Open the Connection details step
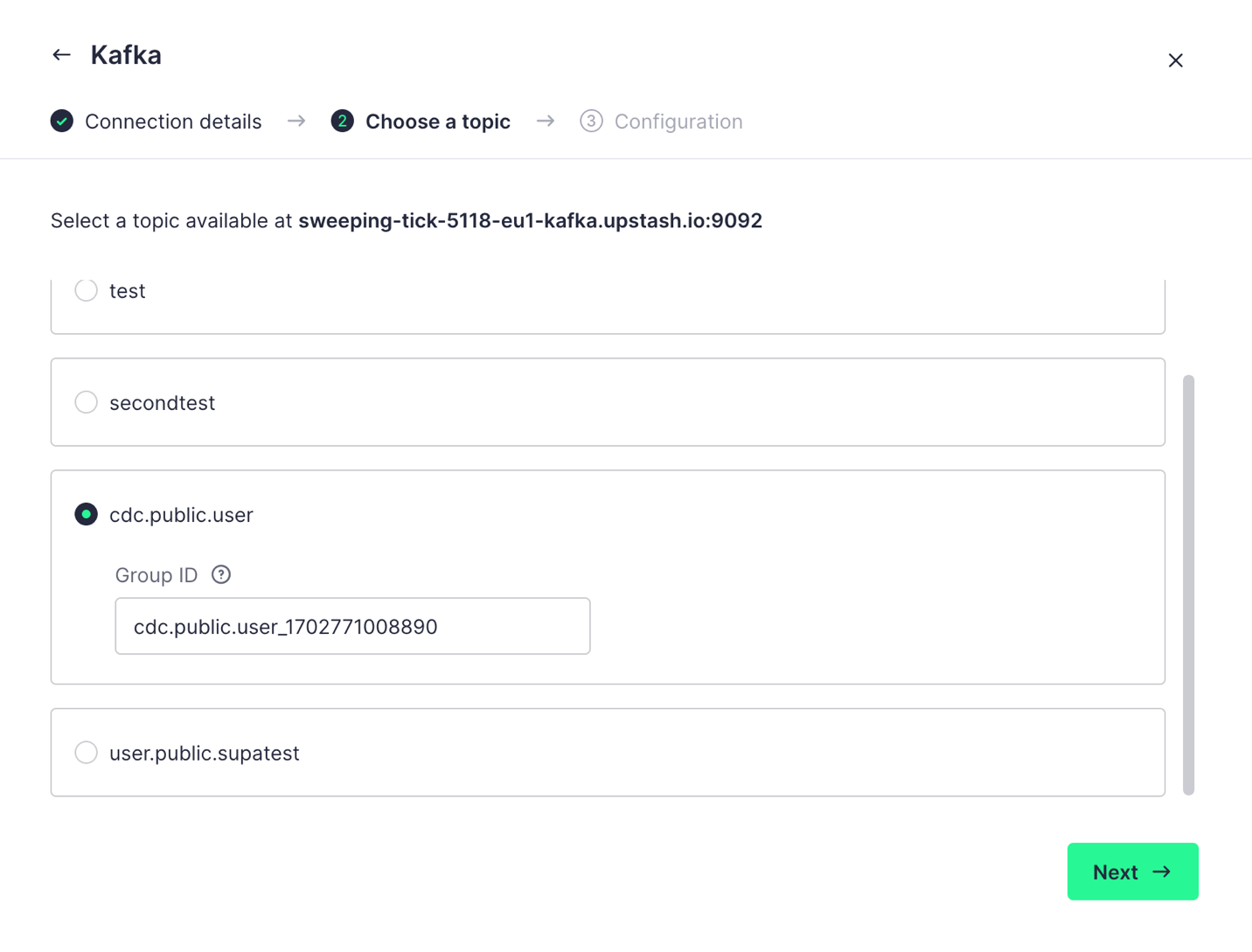1252x952 pixels. click(173, 122)
